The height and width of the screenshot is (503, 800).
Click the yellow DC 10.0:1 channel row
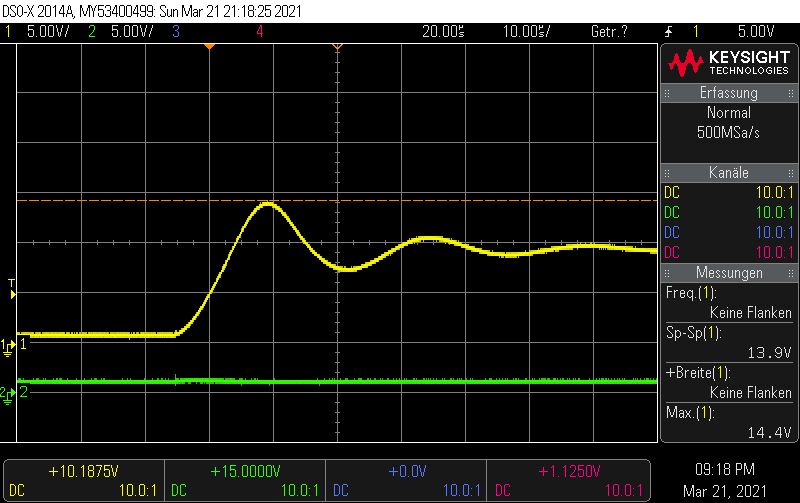pos(729,193)
